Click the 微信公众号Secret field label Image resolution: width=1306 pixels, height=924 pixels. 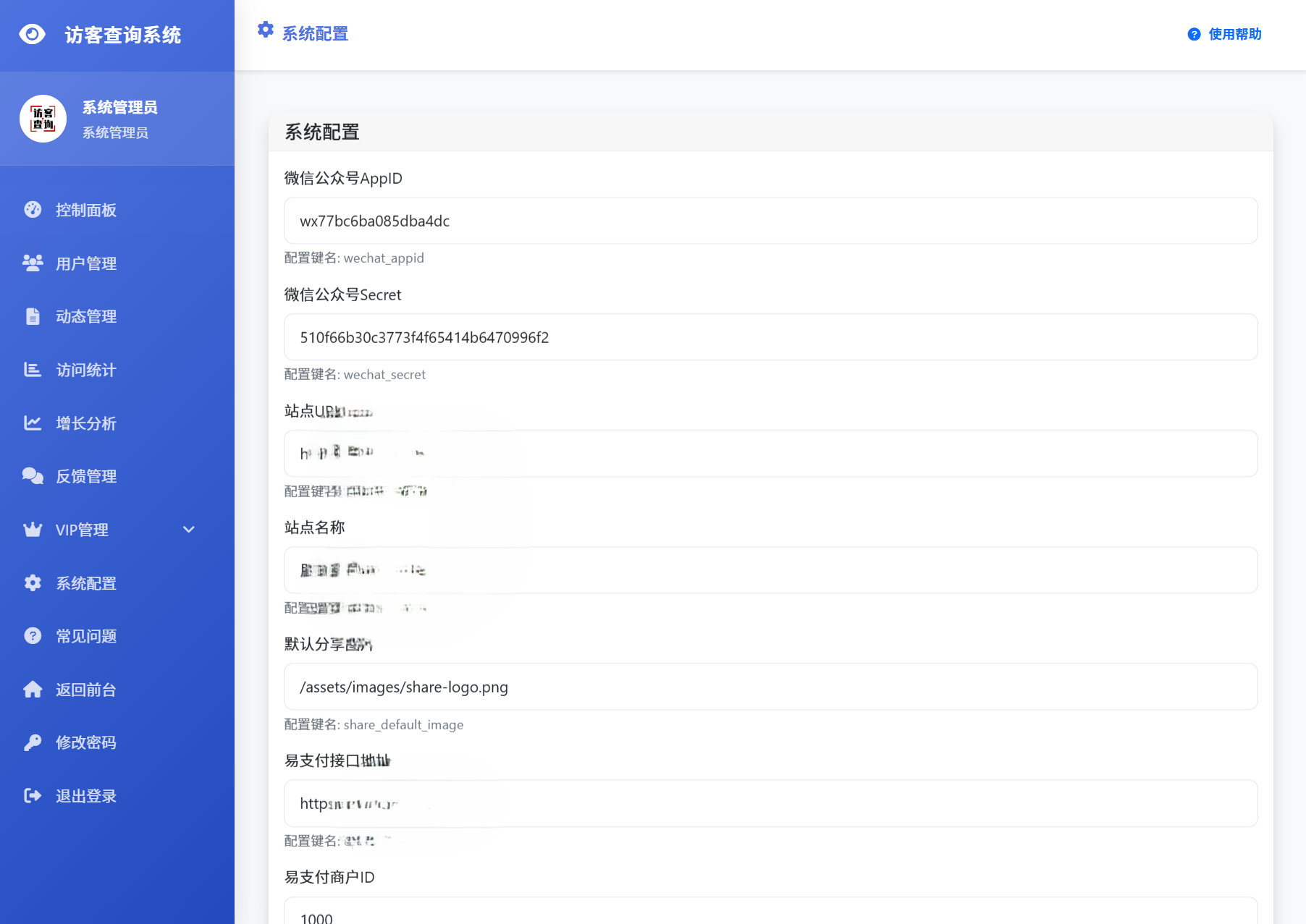pos(342,294)
